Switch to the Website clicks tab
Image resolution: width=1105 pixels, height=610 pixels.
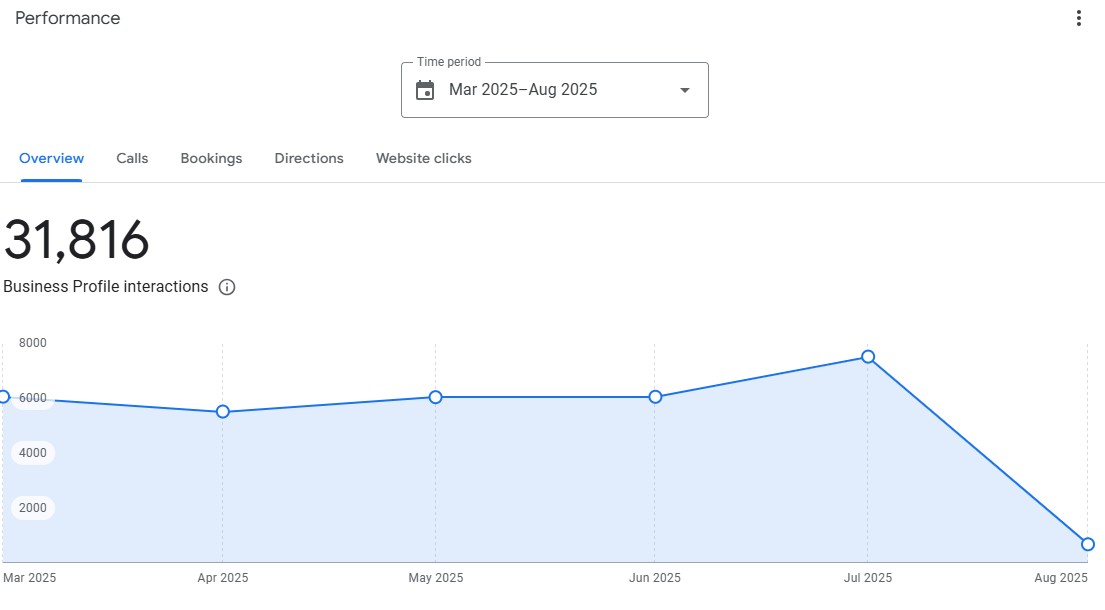coord(424,158)
